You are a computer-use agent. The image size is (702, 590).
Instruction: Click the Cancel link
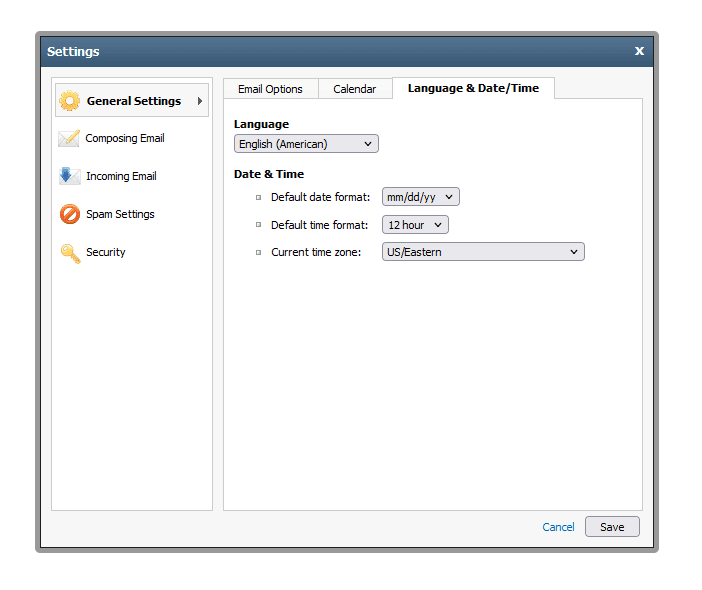click(x=558, y=527)
